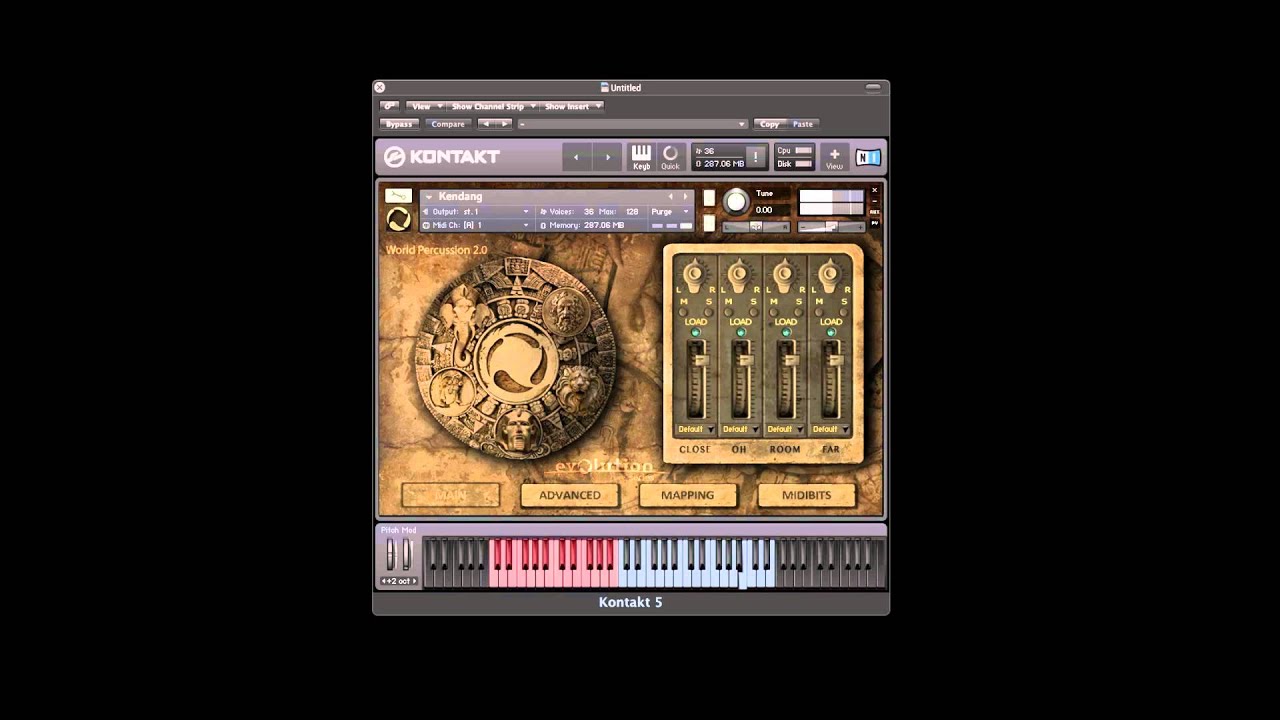
Task: Mute the OH mic channel
Action: tap(729, 311)
